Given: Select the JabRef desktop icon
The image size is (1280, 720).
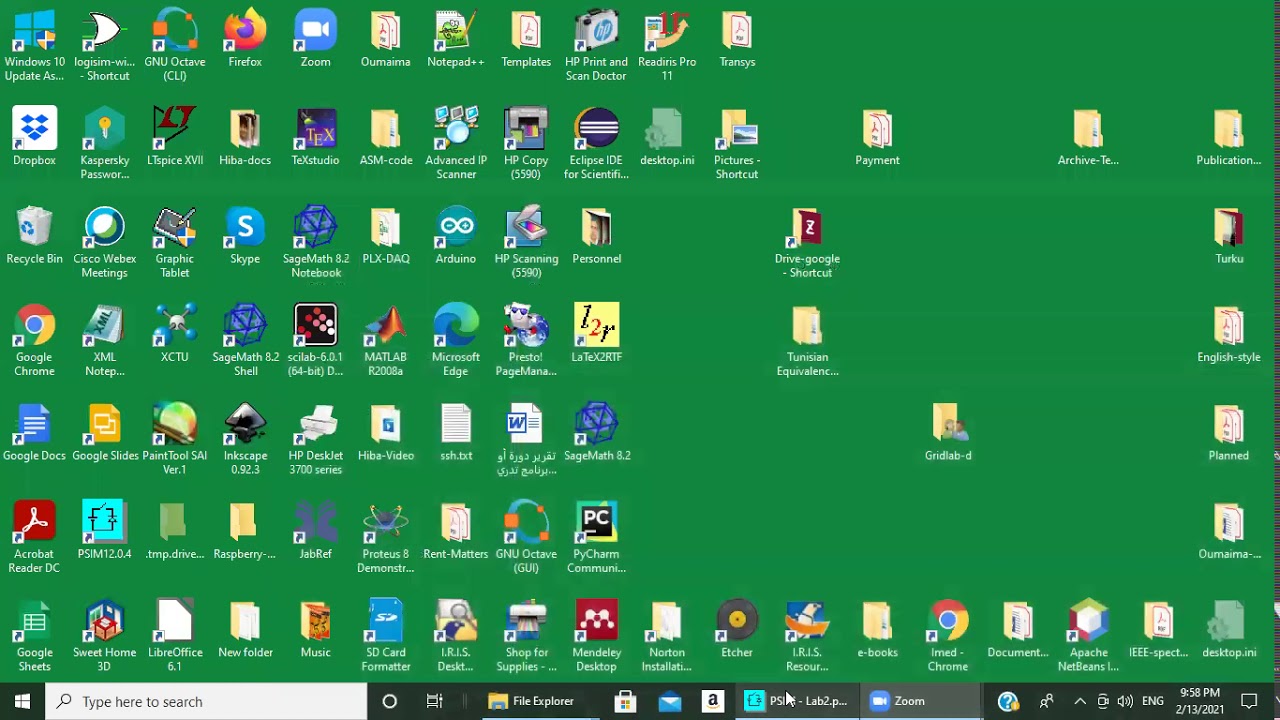Looking at the screenshot, I should (x=315, y=532).
